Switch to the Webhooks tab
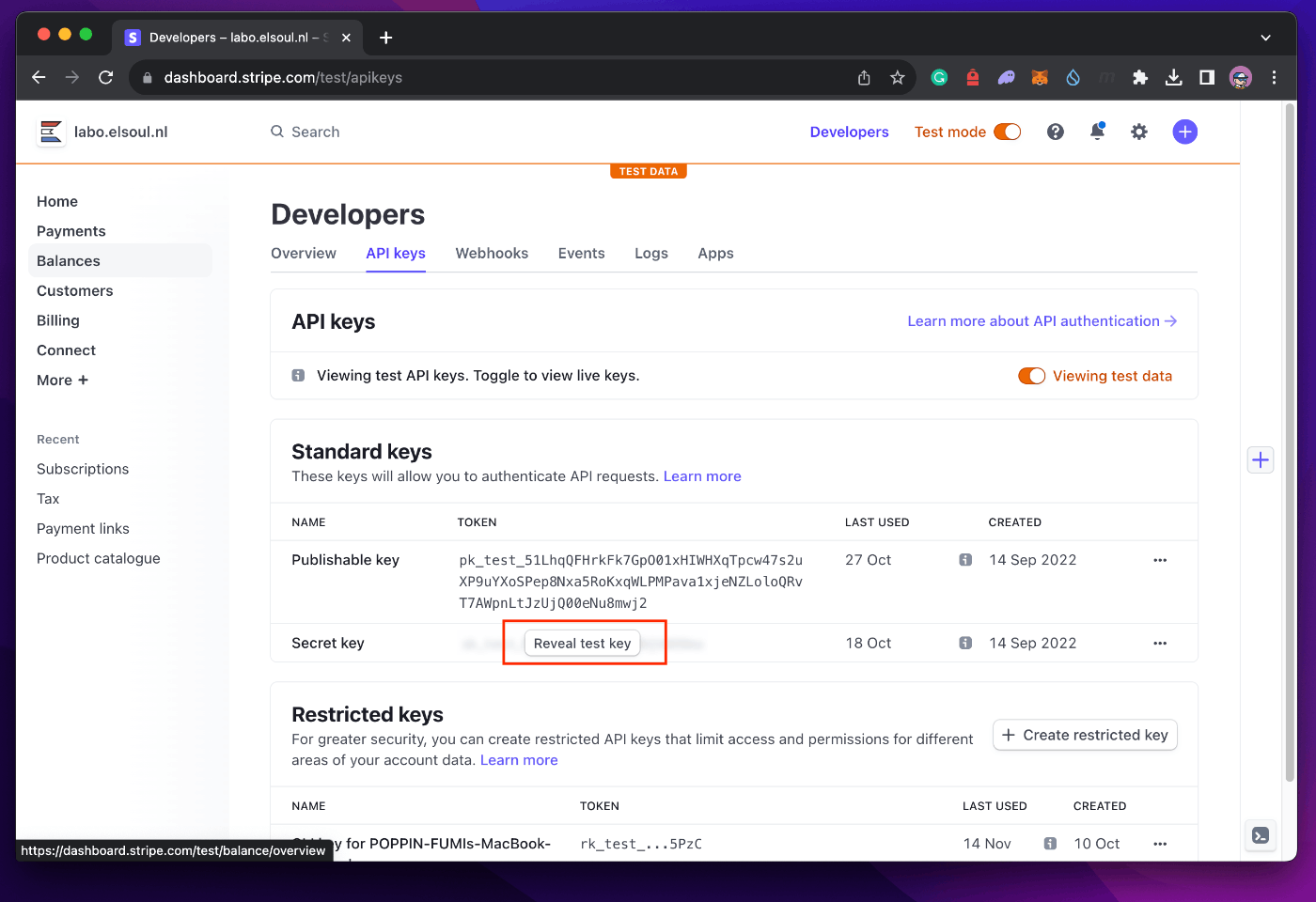Image resolution: width=1316 pixels, height=902 pixels. coord(492,253)
